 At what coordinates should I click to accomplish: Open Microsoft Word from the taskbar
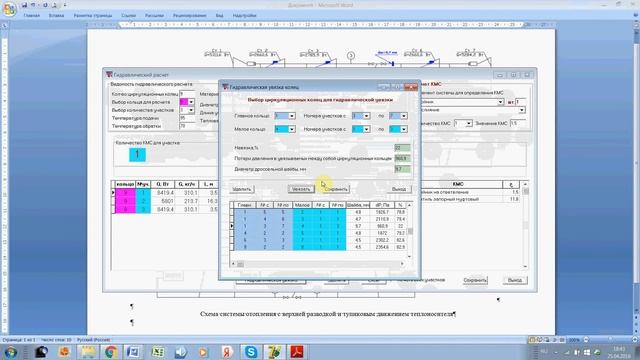(133, 351)
